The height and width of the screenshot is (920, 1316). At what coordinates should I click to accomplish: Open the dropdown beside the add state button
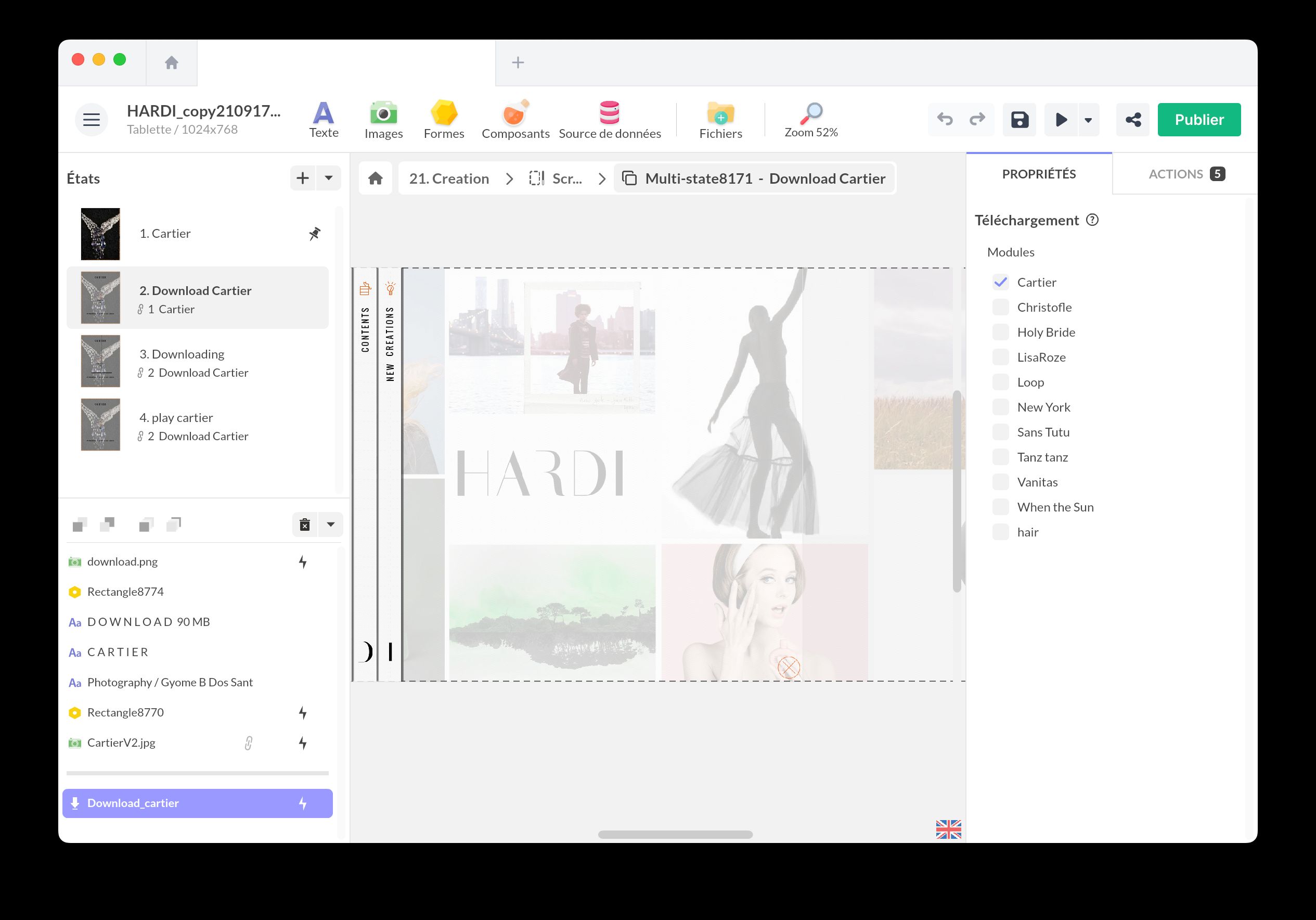328,178
